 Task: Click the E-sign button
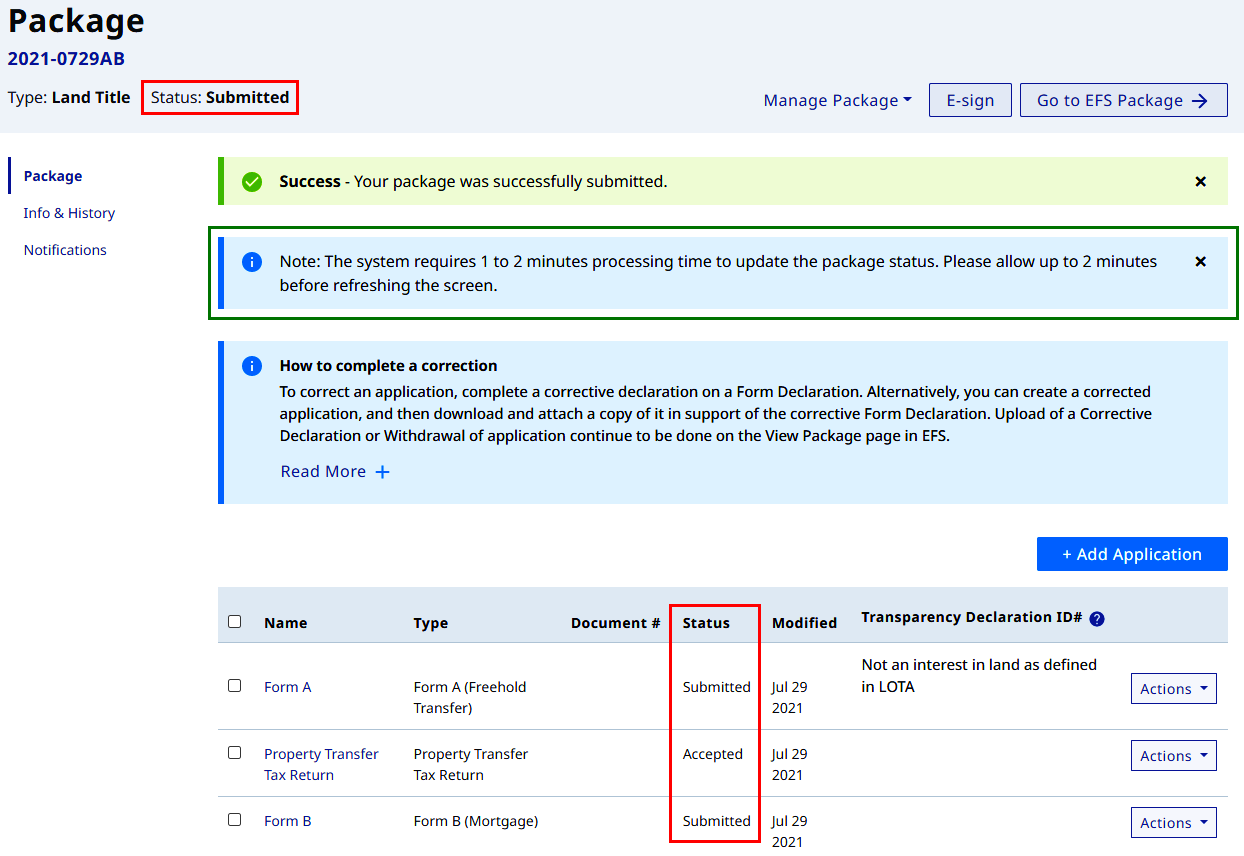click(970, 100)
